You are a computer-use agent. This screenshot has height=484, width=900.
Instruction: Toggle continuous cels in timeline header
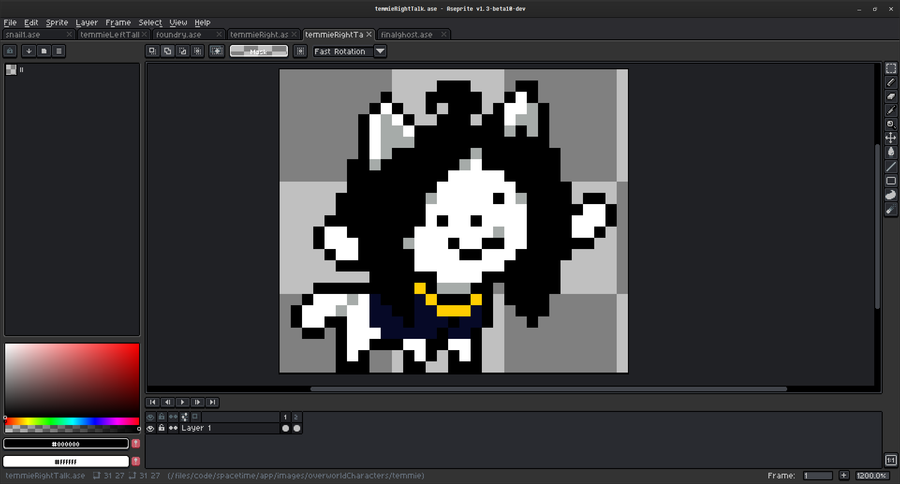click(x=173, y=417)
